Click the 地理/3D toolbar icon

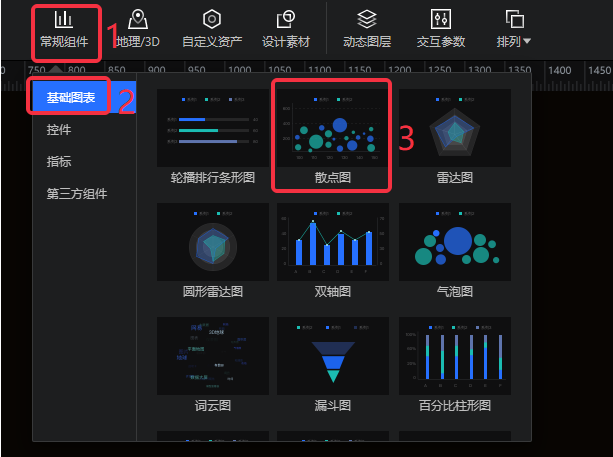(x=136, y=29)
